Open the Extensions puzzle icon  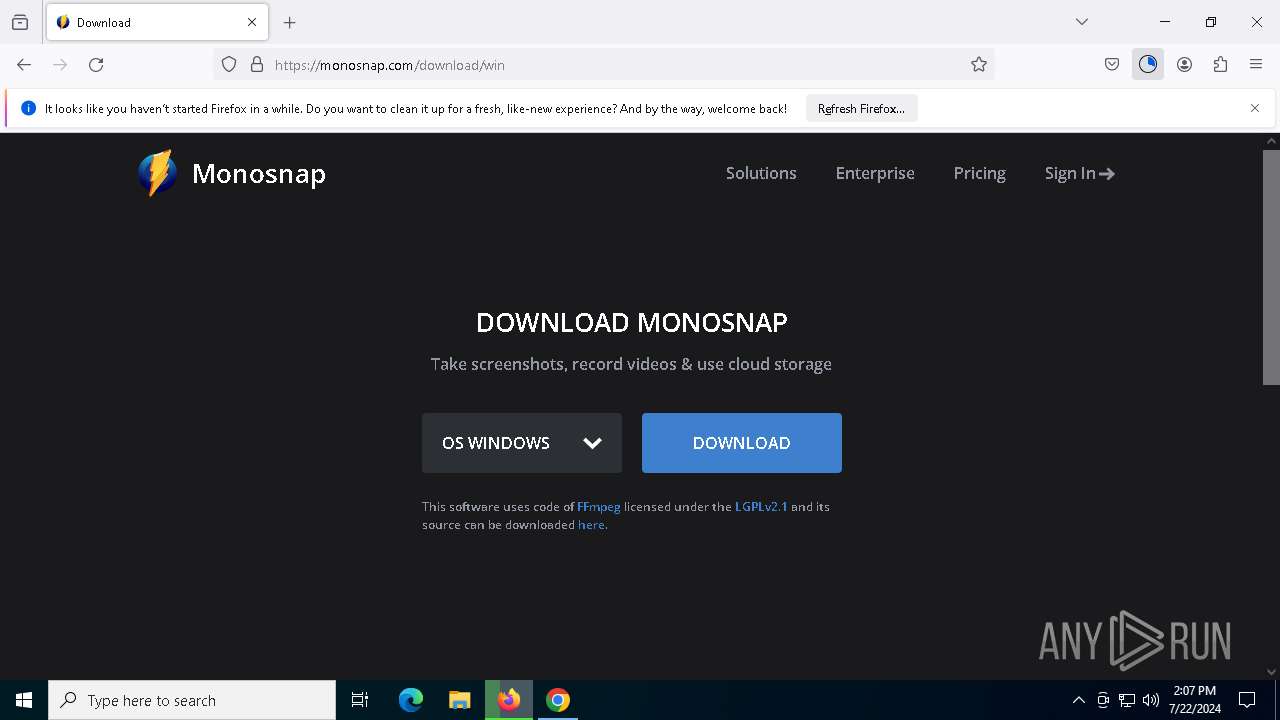point(1220,65)
